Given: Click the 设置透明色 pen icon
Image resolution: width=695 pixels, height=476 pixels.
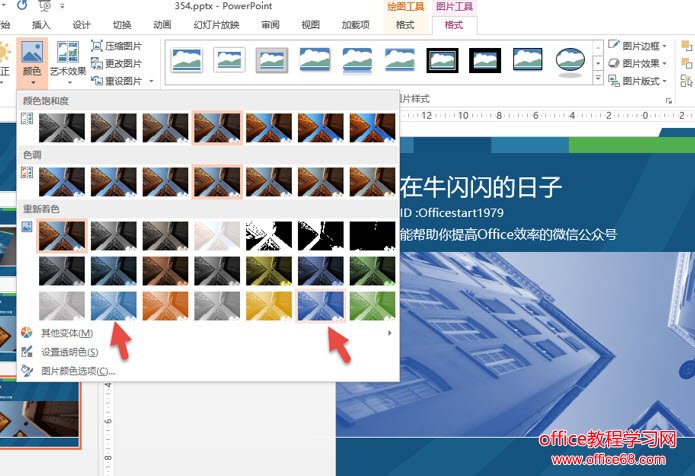Looking at the screenshot, I should tap(27, 352).
